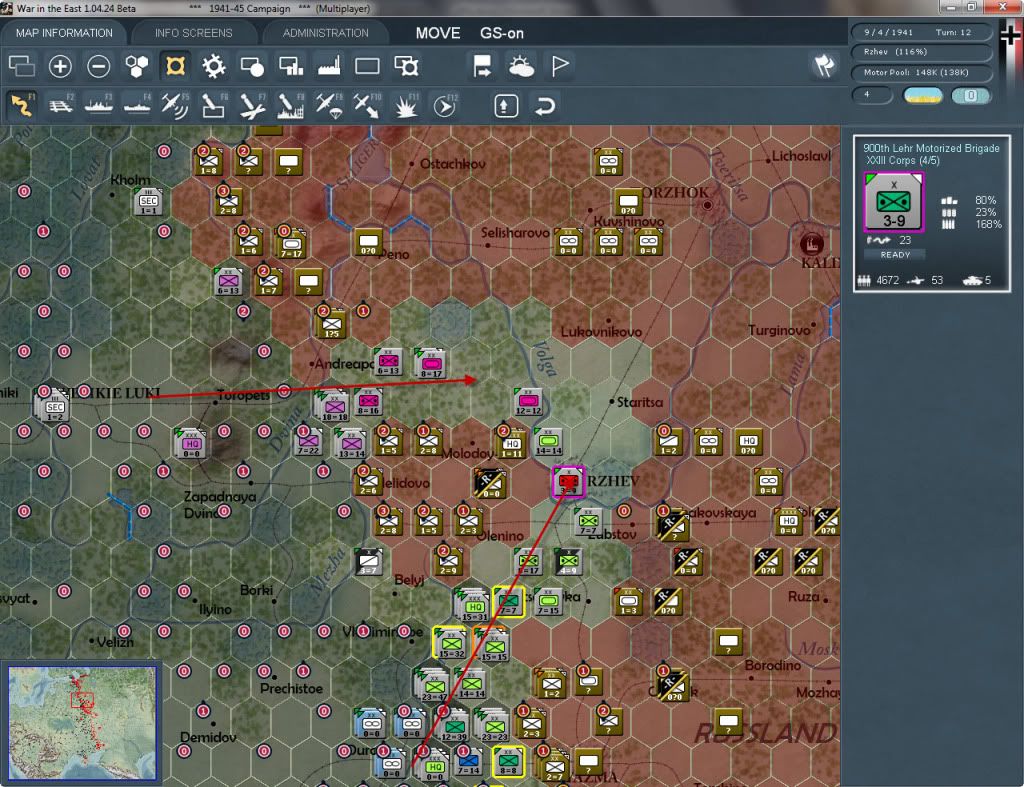
Task: Select the F10 air transfer mode icon
Action: [367, 105]
